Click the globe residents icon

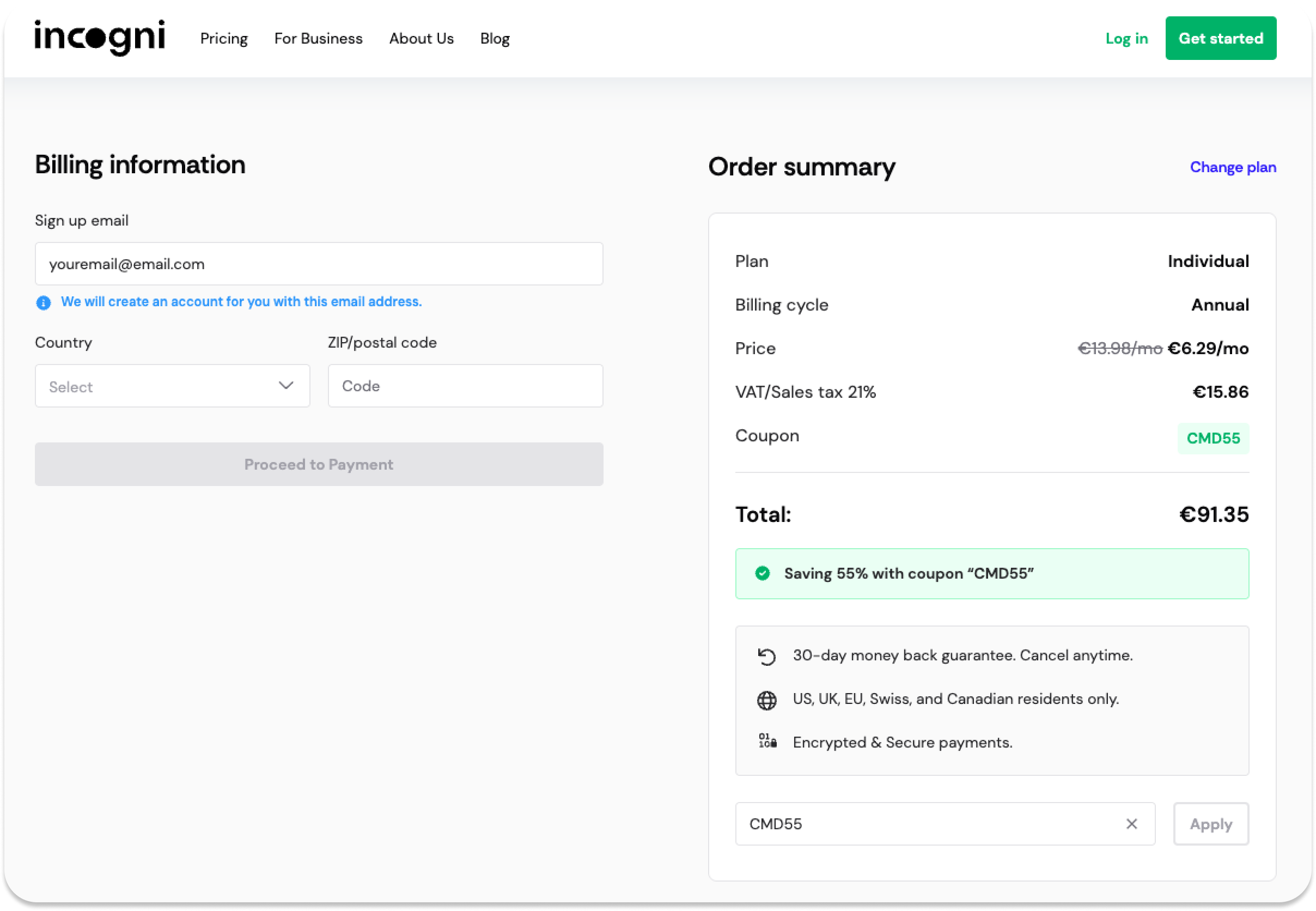pyautogui.click(x=766, y=700)
